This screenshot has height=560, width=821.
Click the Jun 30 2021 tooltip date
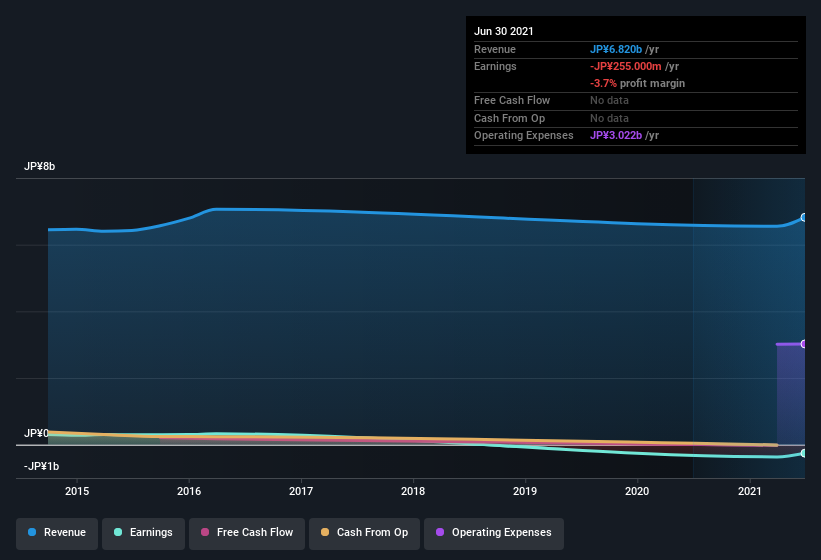[x=504, y=31]
